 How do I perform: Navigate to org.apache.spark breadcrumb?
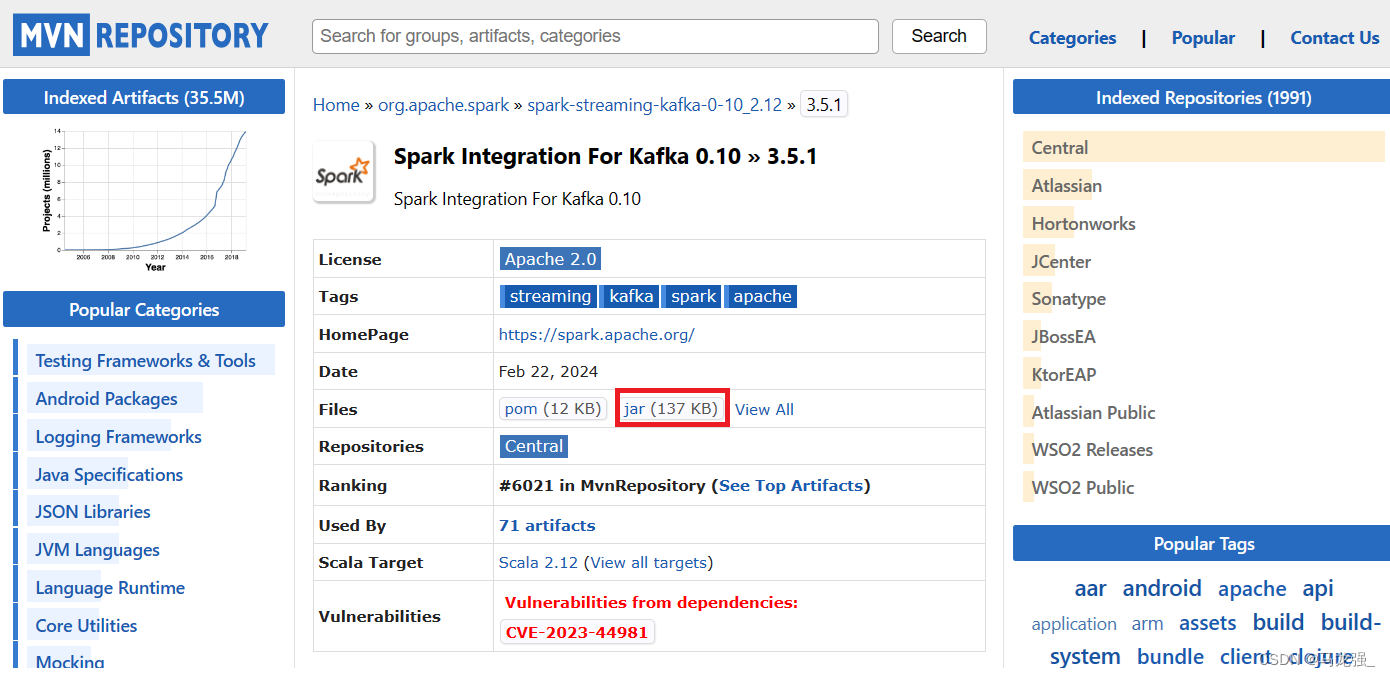(444, 105)
